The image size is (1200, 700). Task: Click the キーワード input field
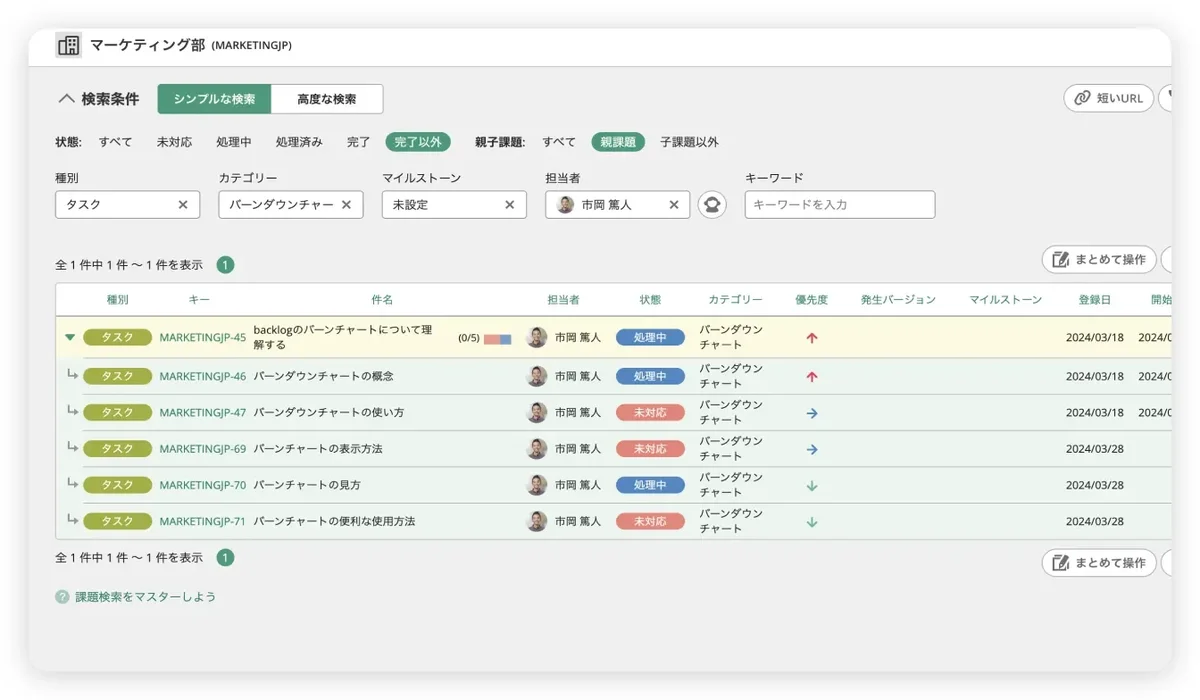pos(840,204)
